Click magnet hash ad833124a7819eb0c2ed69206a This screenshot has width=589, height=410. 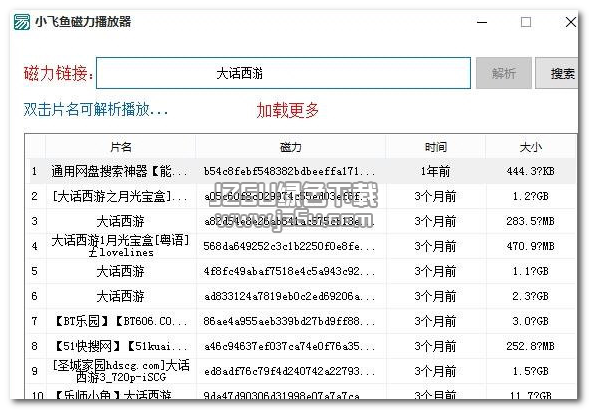(x=290, y=296)
